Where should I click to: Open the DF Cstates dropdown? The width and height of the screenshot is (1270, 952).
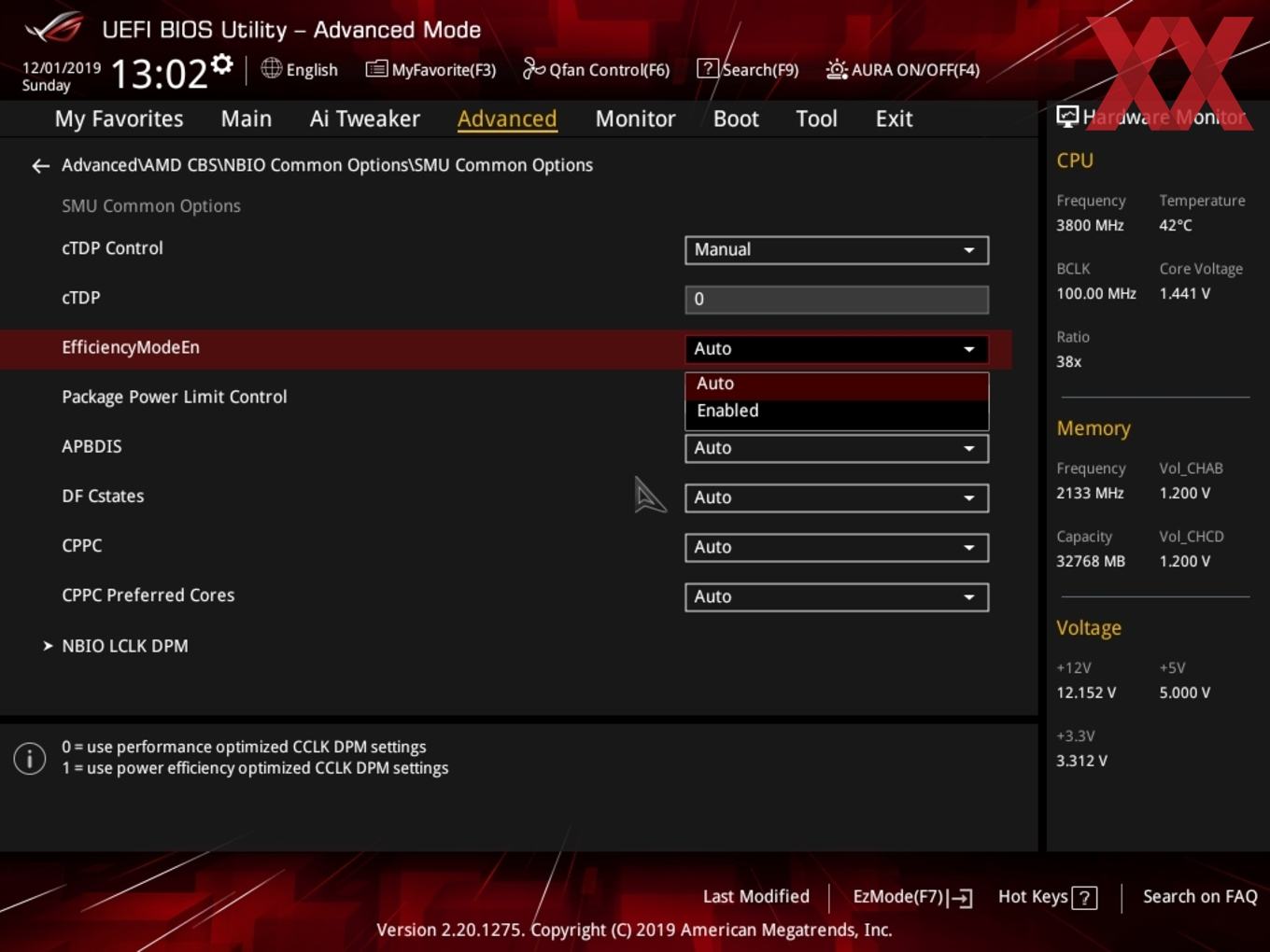(x=837, y=497)
